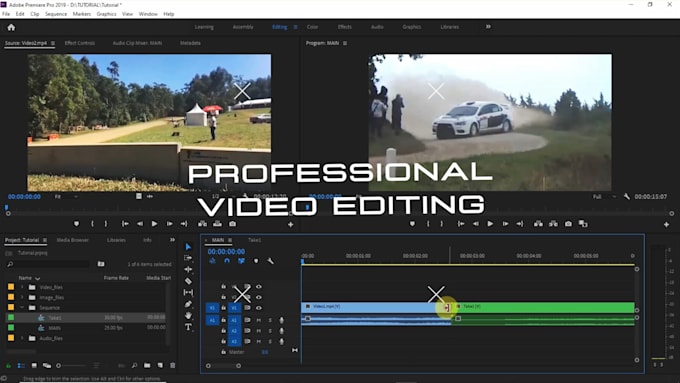Go to Home screen icon
This screenshot has height=383, width=680.
[x=11, y=27]
